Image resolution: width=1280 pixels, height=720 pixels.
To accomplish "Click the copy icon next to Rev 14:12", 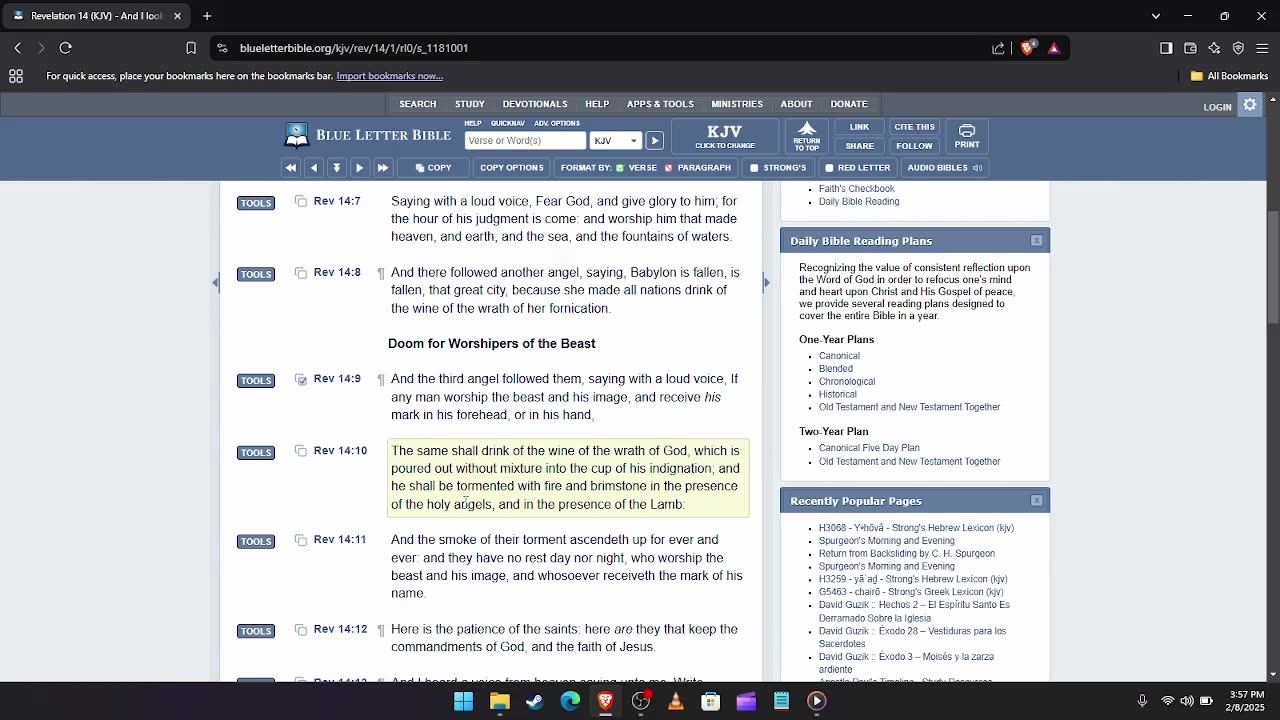I will pyautogui.click(x=301, y=630).
